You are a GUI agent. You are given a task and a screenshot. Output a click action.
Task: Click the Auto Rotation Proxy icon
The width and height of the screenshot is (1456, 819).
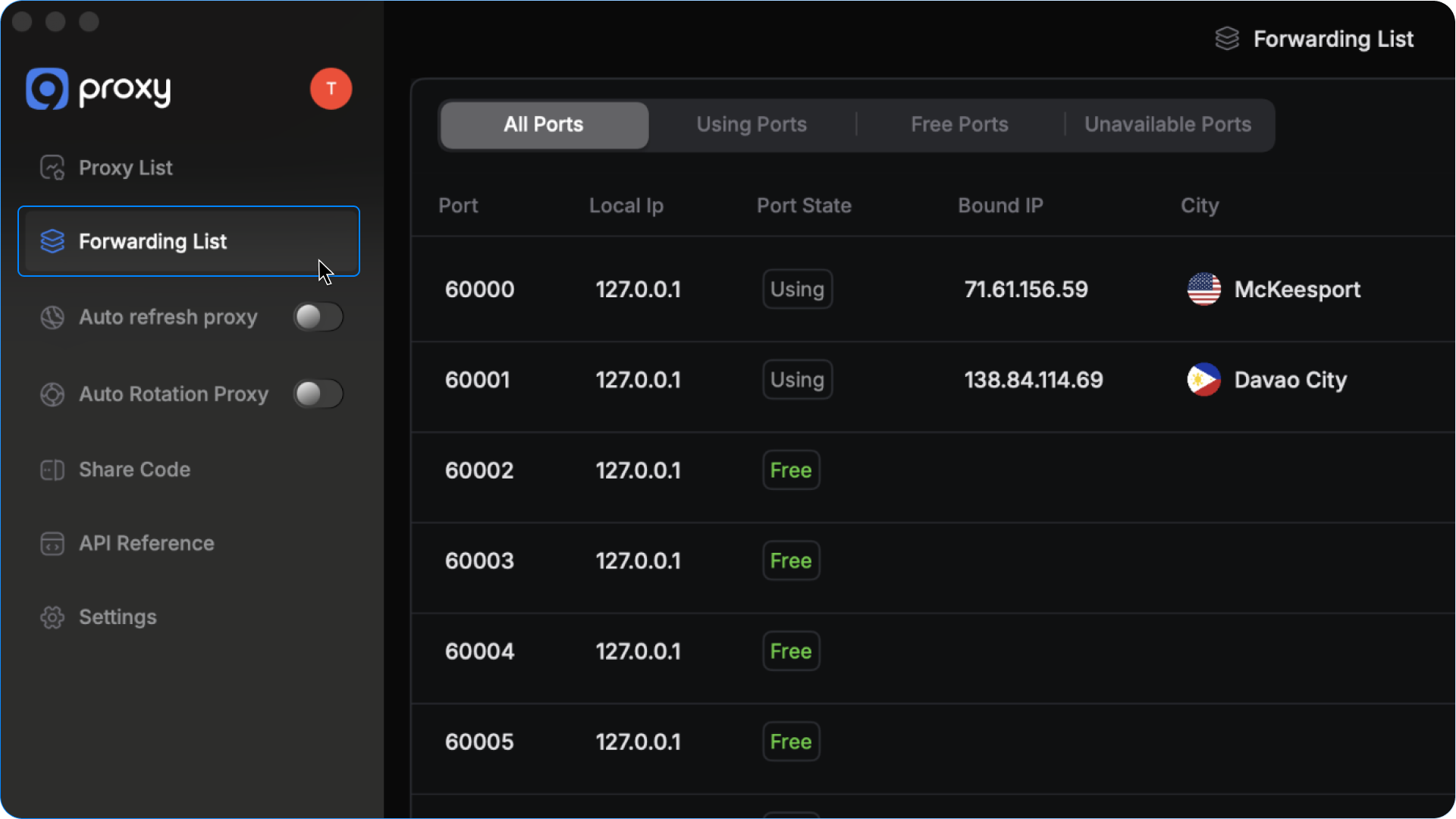(52, 394)
